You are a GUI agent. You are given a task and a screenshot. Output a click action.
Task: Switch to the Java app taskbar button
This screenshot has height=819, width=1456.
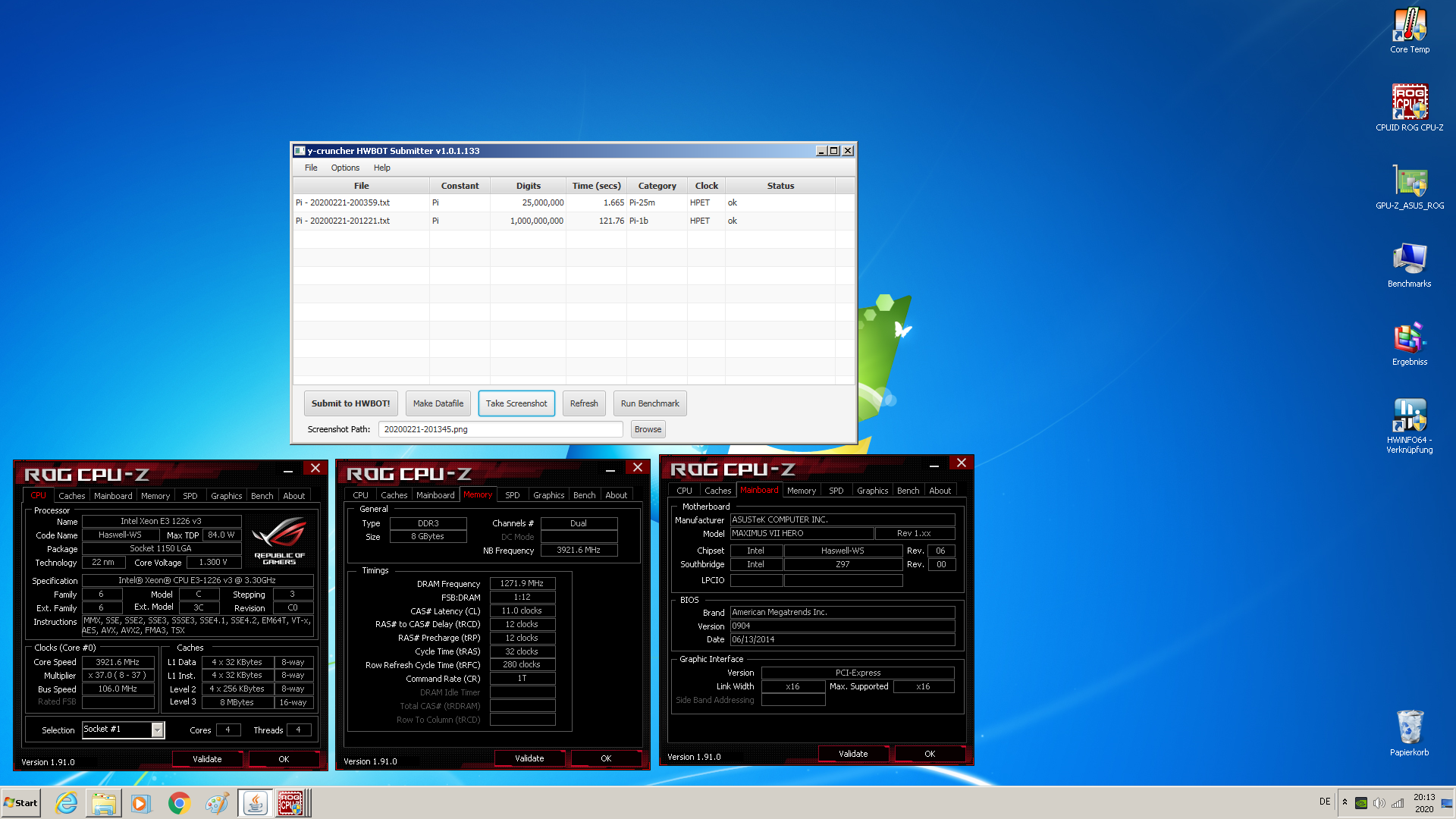[256, 803]
